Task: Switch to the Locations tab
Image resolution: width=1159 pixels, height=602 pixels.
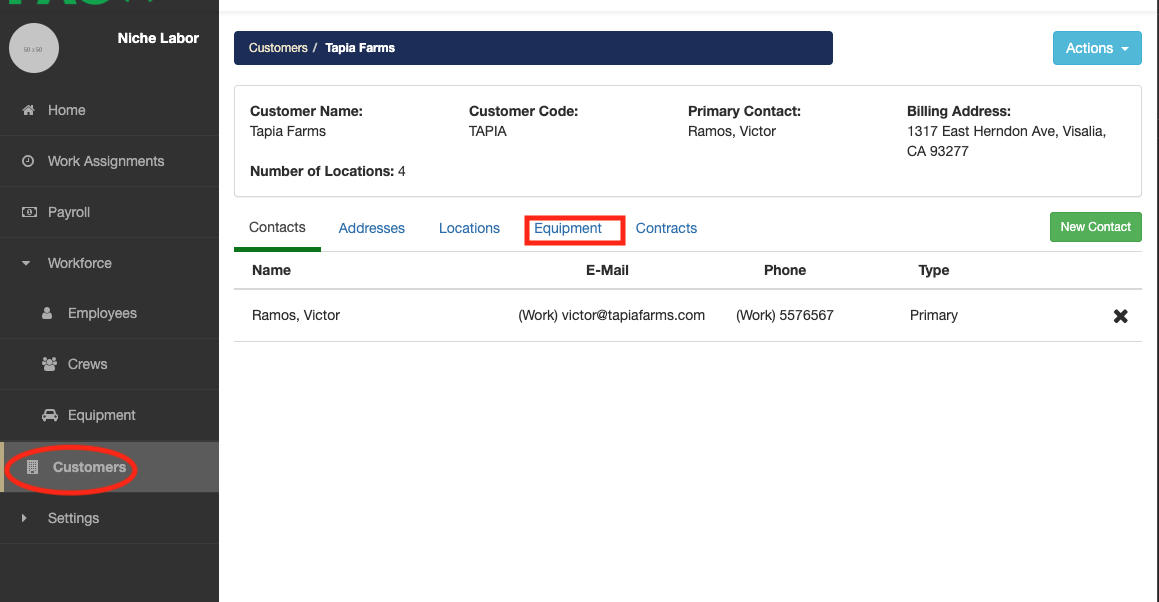Action: (469, 228)
